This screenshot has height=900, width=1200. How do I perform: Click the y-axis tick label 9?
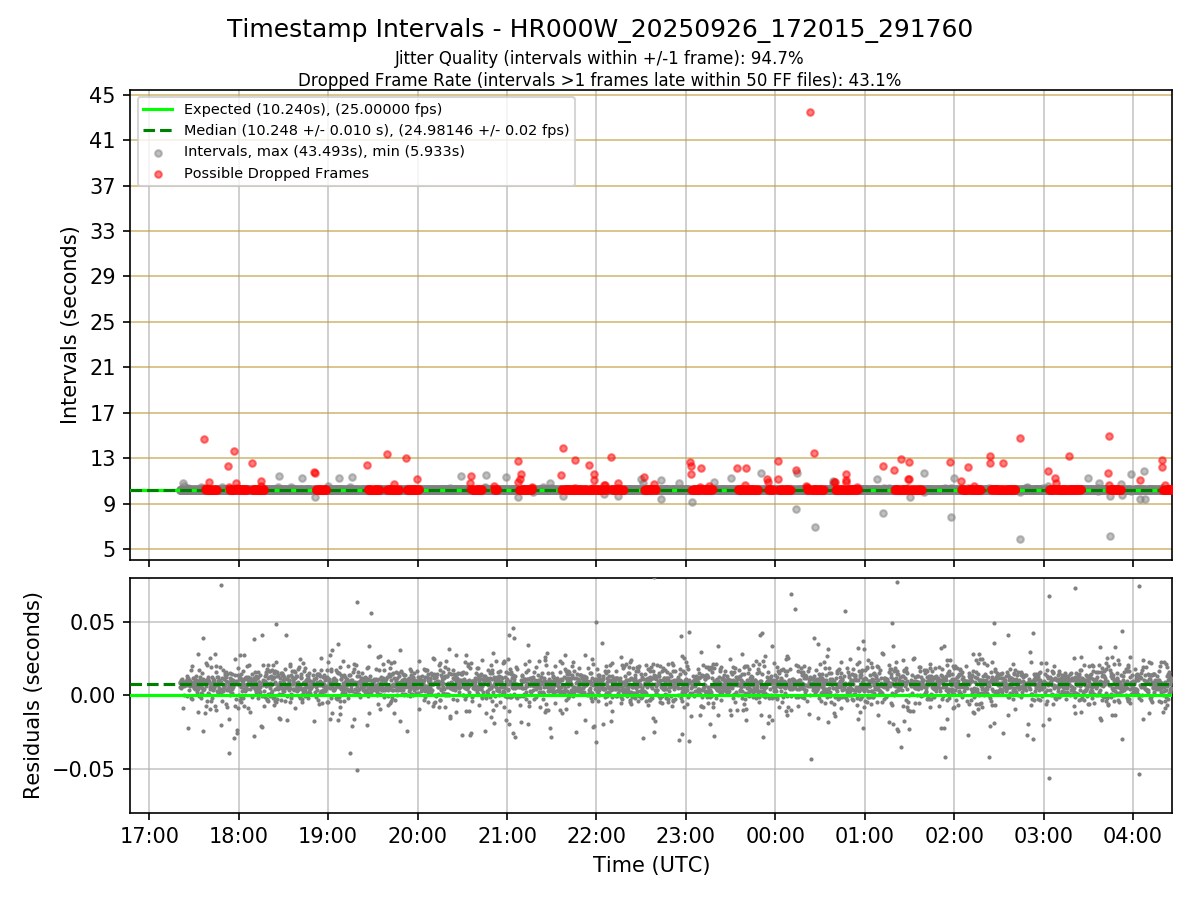pyautogui.click(x=110, y=504)
